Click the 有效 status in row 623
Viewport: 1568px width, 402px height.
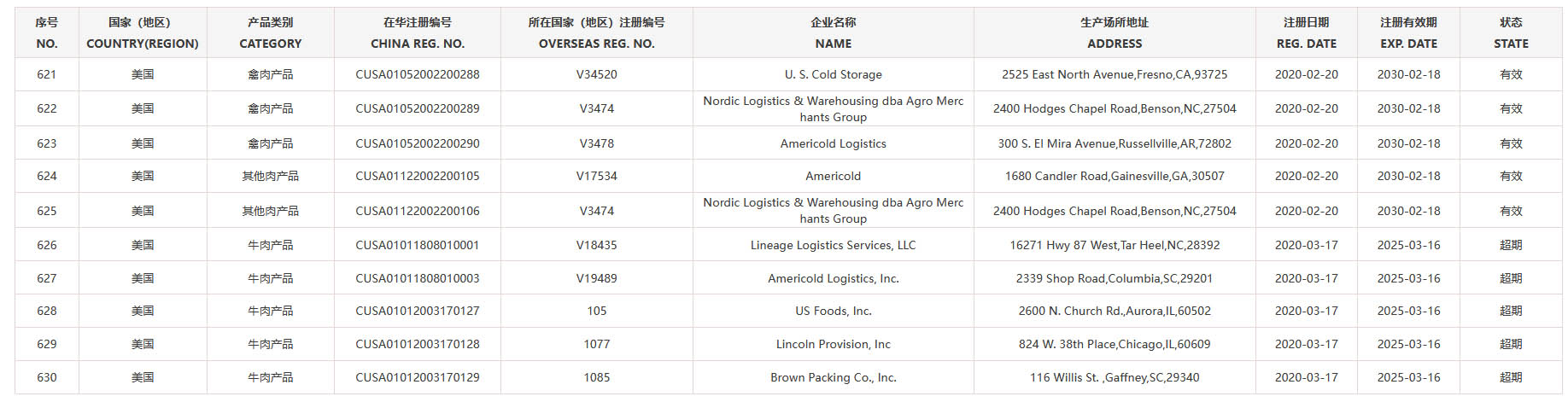1511,144
